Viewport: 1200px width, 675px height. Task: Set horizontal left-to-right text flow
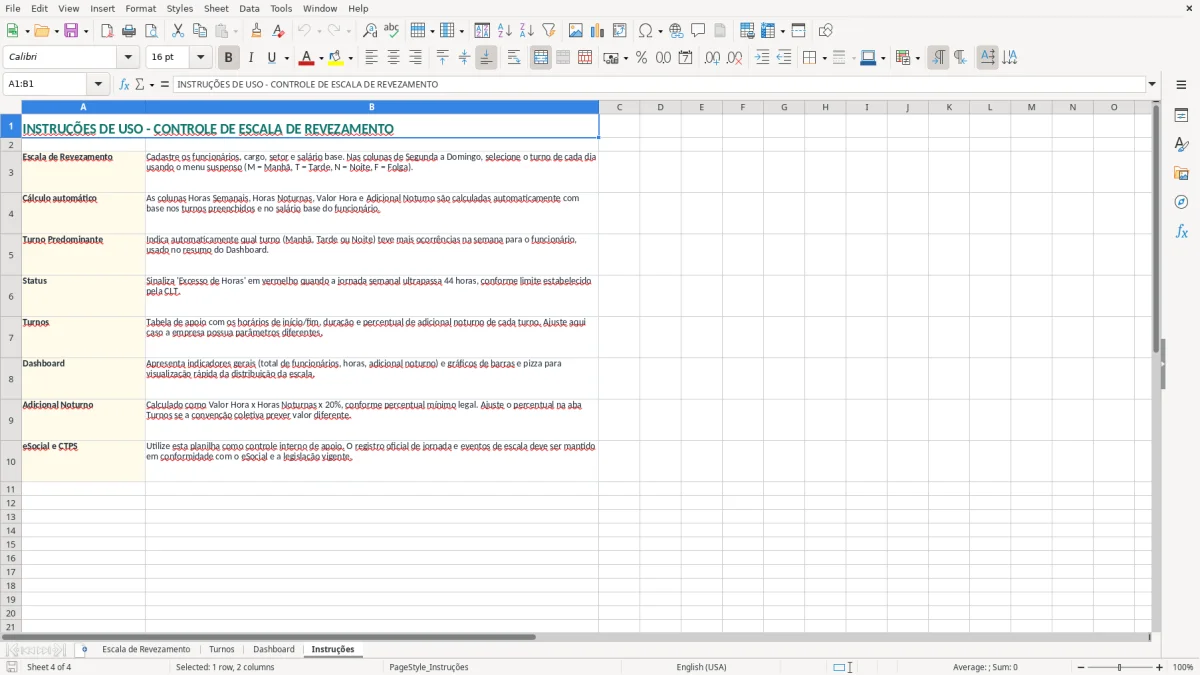click(987, 58)
